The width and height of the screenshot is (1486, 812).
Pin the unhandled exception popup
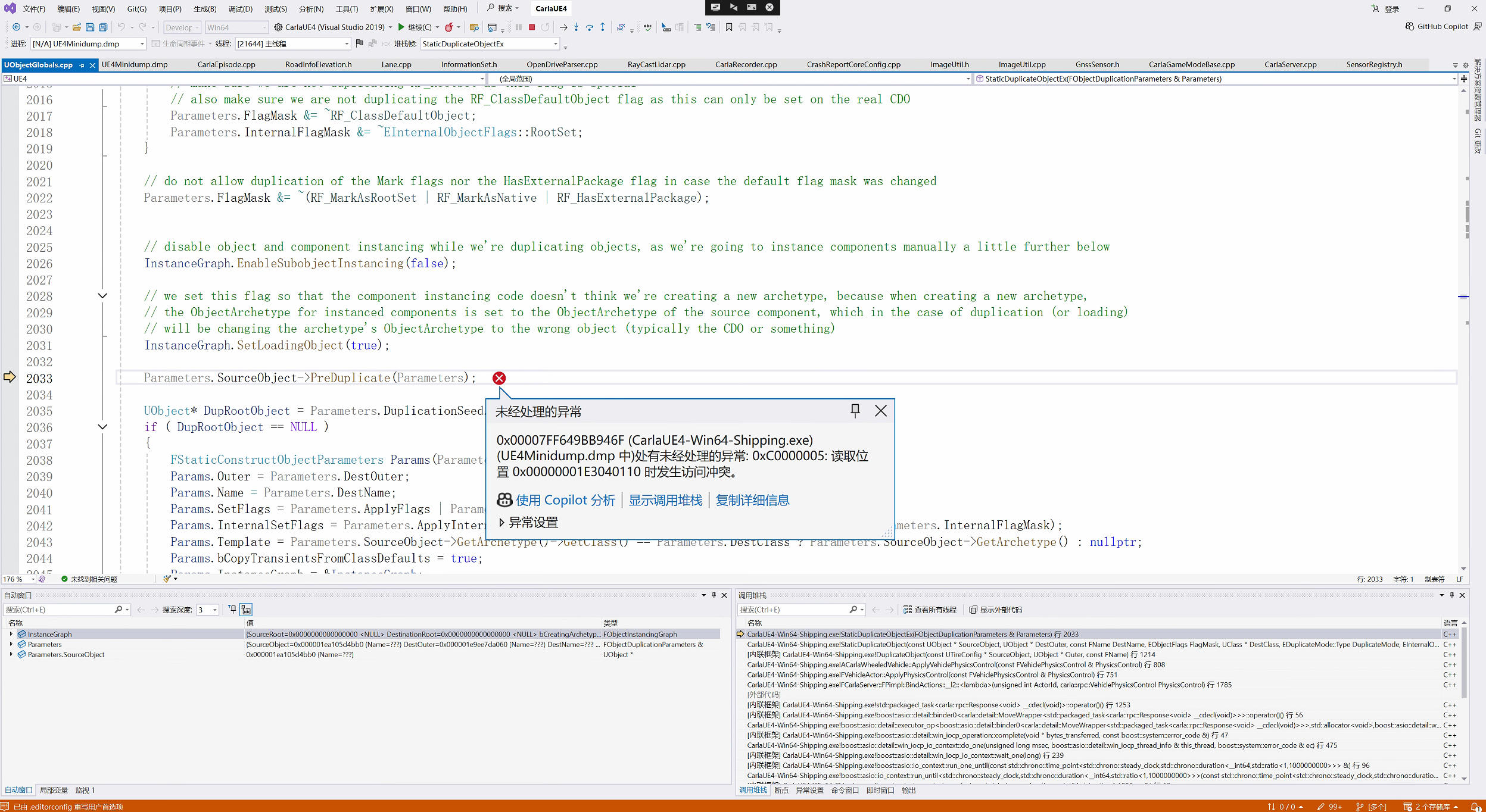click(855, 411)
